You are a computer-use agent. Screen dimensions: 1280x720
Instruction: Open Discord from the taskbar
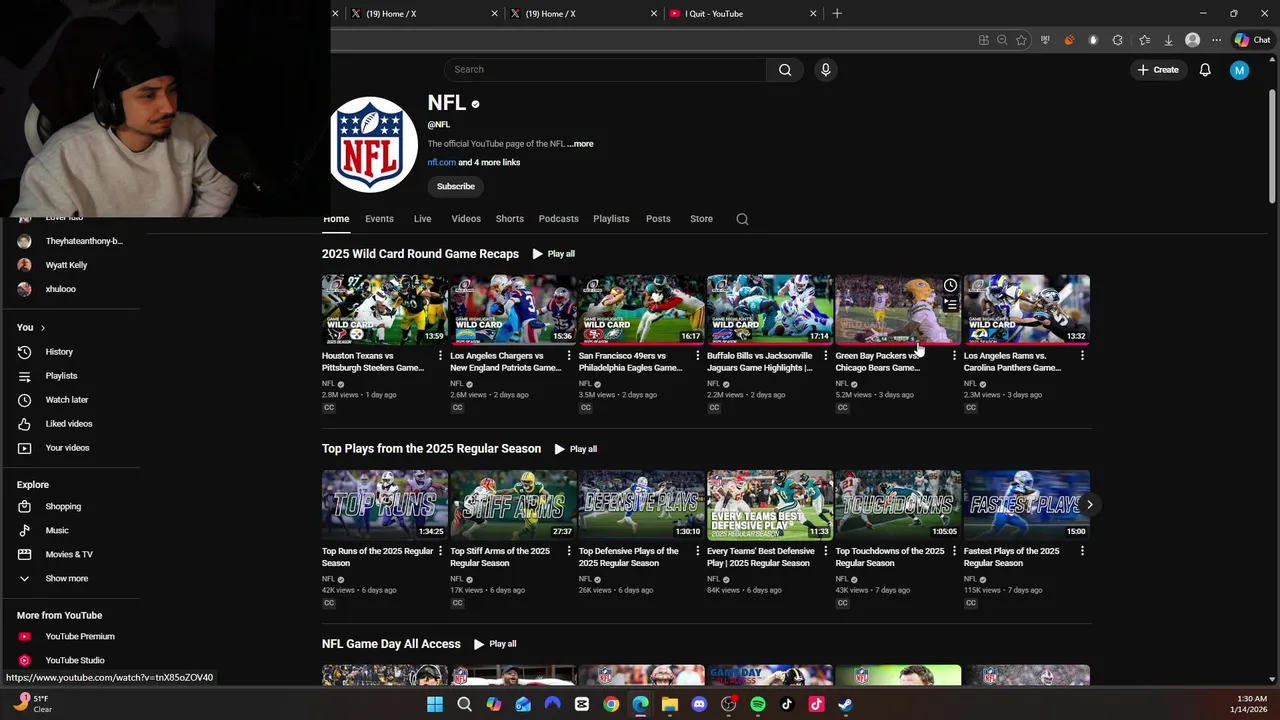[x=699, y=704]
